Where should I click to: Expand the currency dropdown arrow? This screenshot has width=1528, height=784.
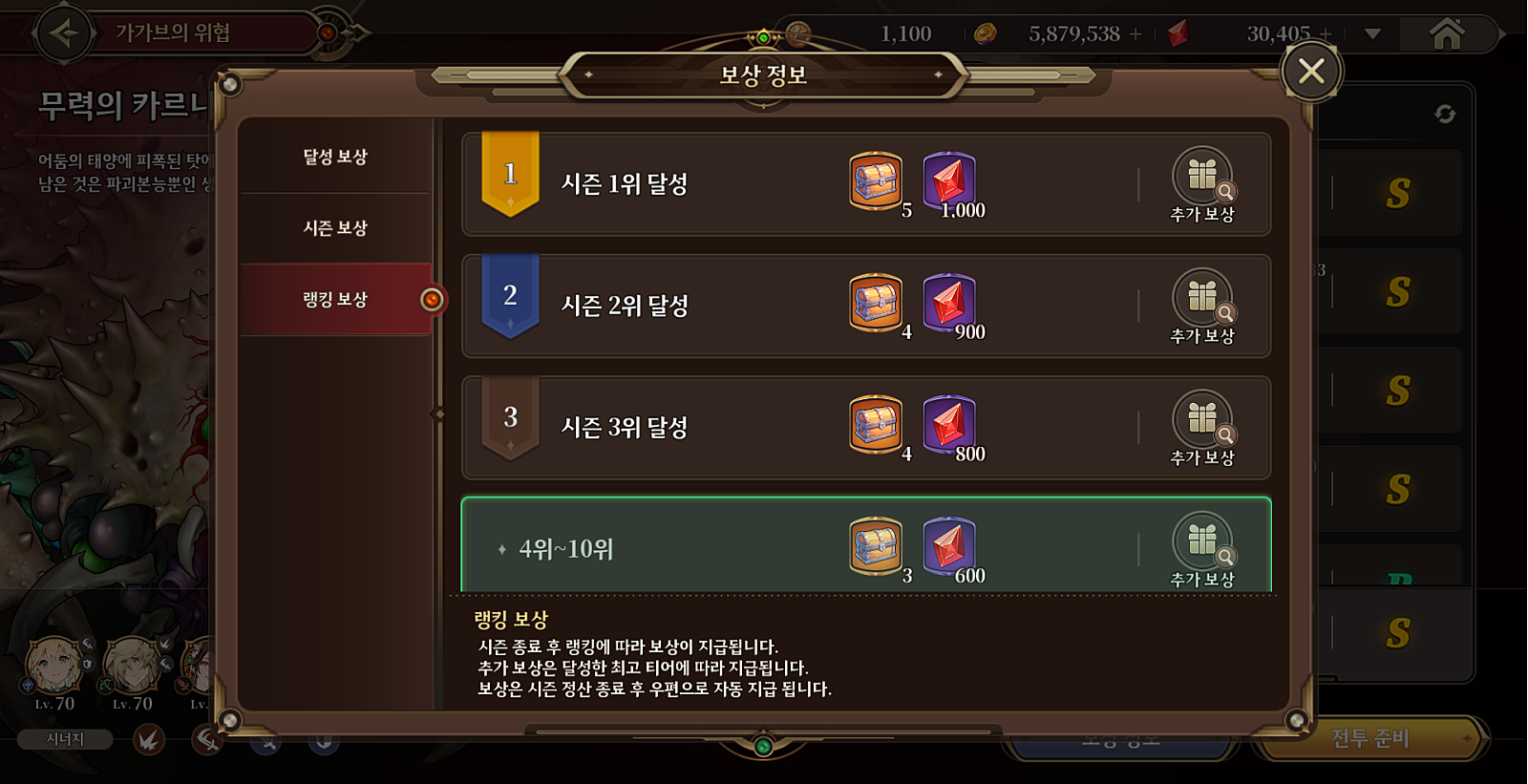[x=1372, y=34]
